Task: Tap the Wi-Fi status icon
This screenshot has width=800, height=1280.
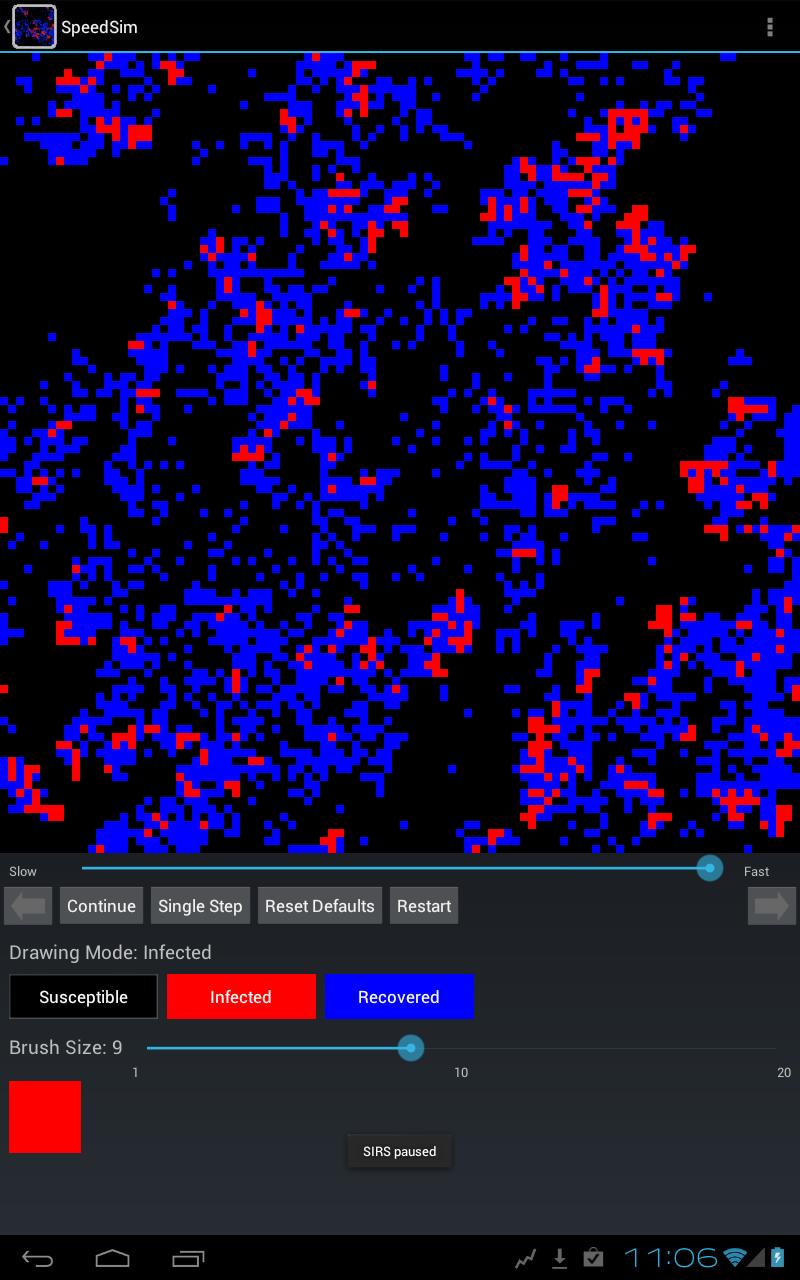Action: pyautogui.click(x=736, y=1258)
